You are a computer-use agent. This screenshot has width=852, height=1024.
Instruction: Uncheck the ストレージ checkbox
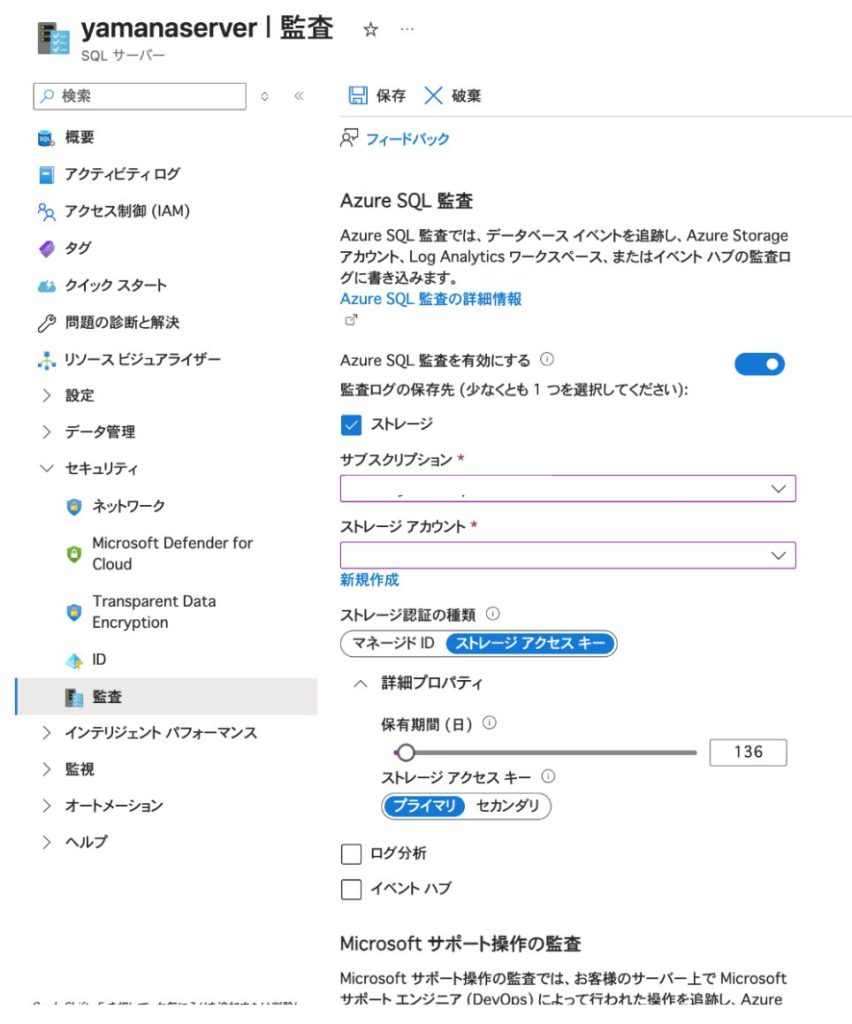[351, 425]
